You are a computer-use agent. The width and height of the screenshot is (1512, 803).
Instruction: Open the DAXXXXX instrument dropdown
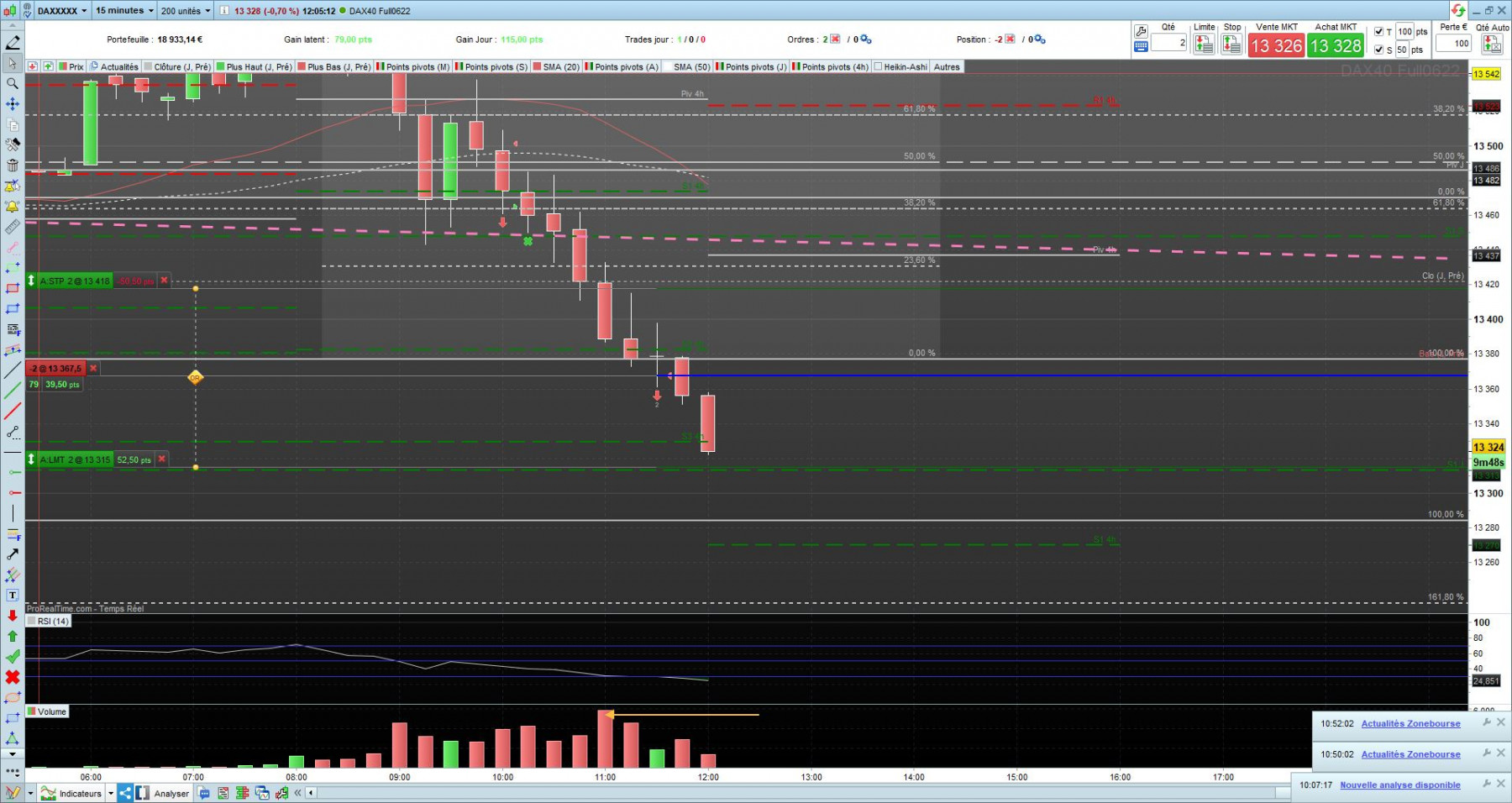[62, 11]
